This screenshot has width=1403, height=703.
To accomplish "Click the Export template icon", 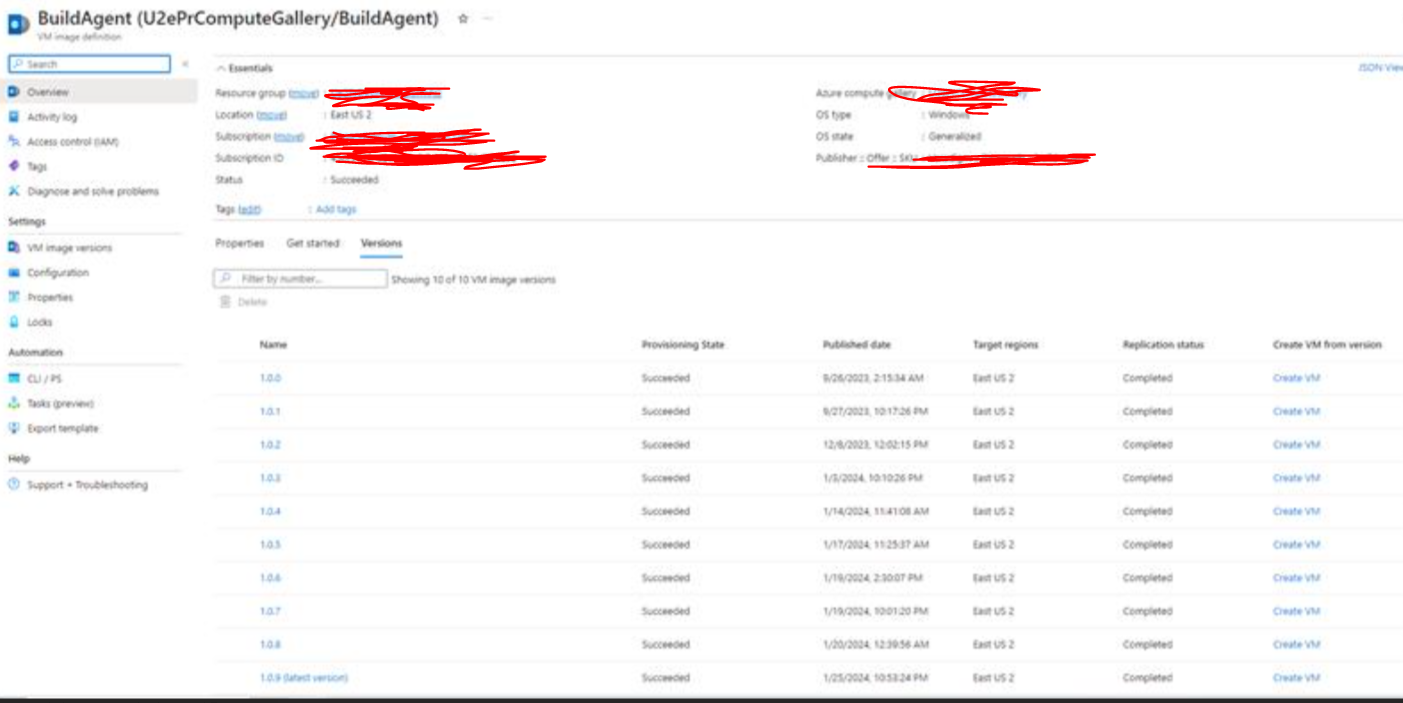I will click(x=14, y=428).
